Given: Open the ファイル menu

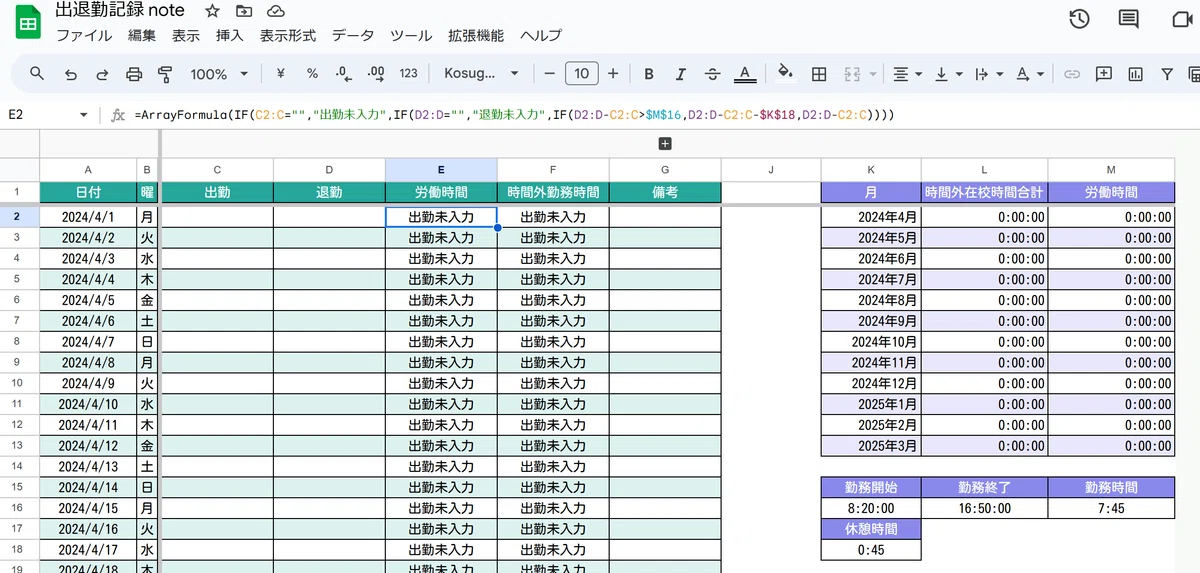Looking at the screenshot, I should click(84, 35).
